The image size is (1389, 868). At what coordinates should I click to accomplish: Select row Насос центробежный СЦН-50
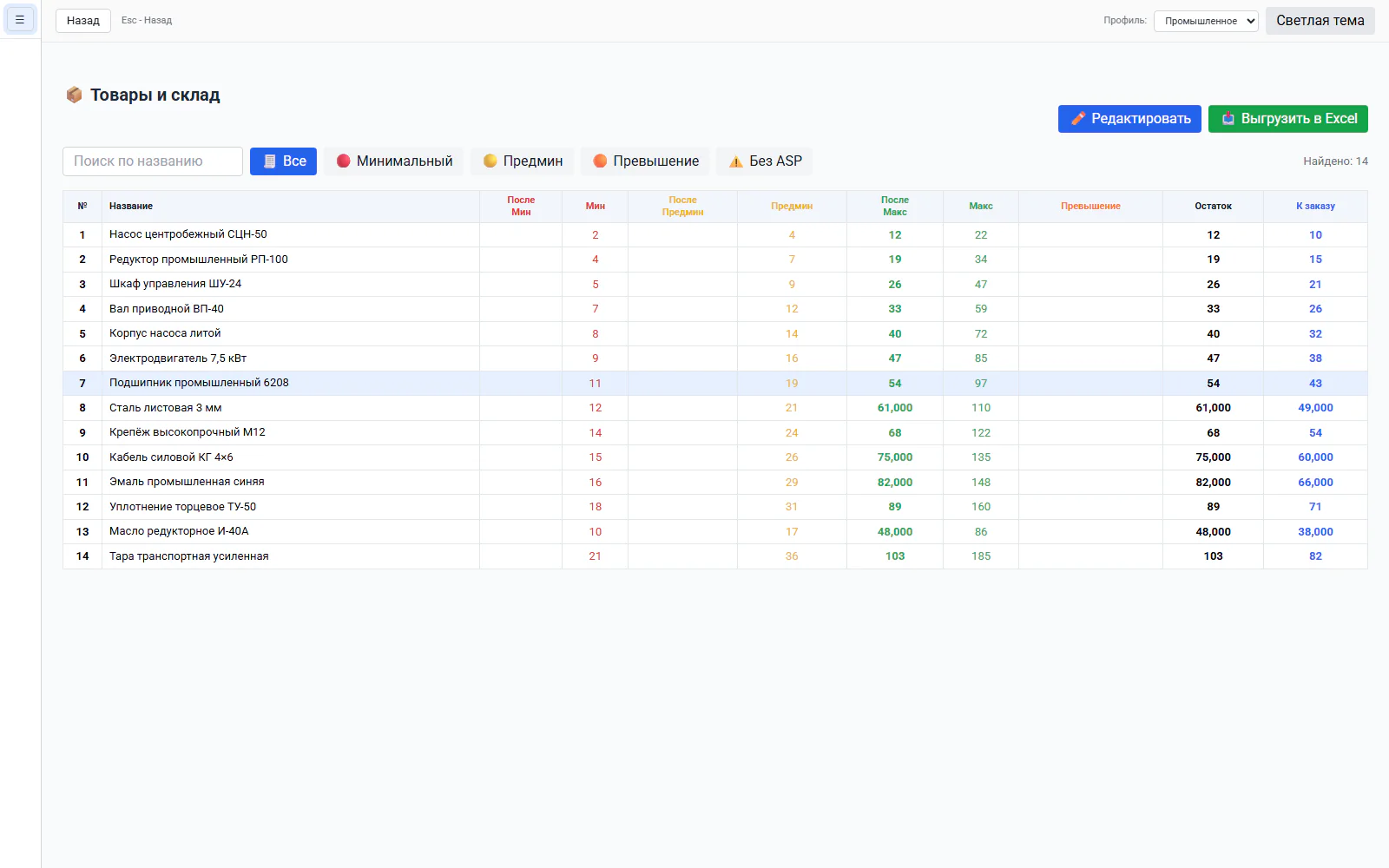point(714,235)
